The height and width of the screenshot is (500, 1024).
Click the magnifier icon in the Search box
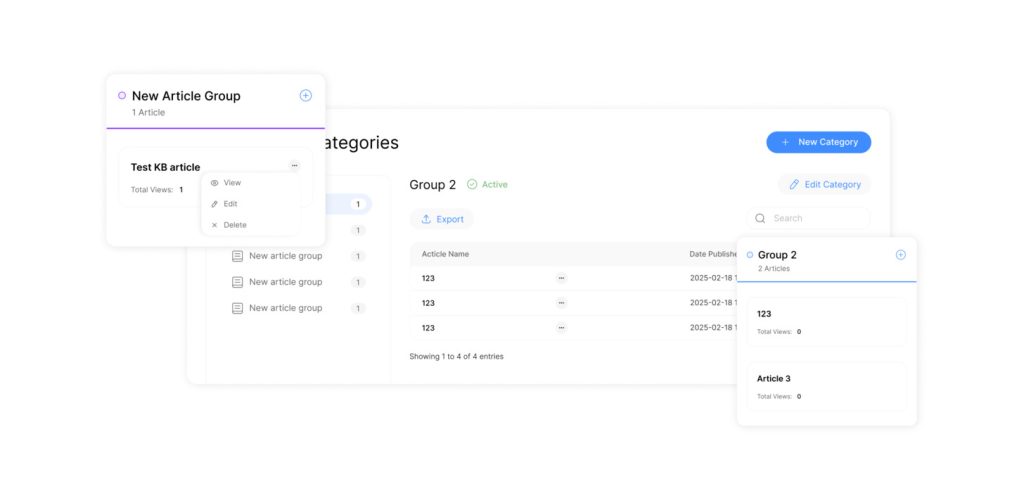760,218
